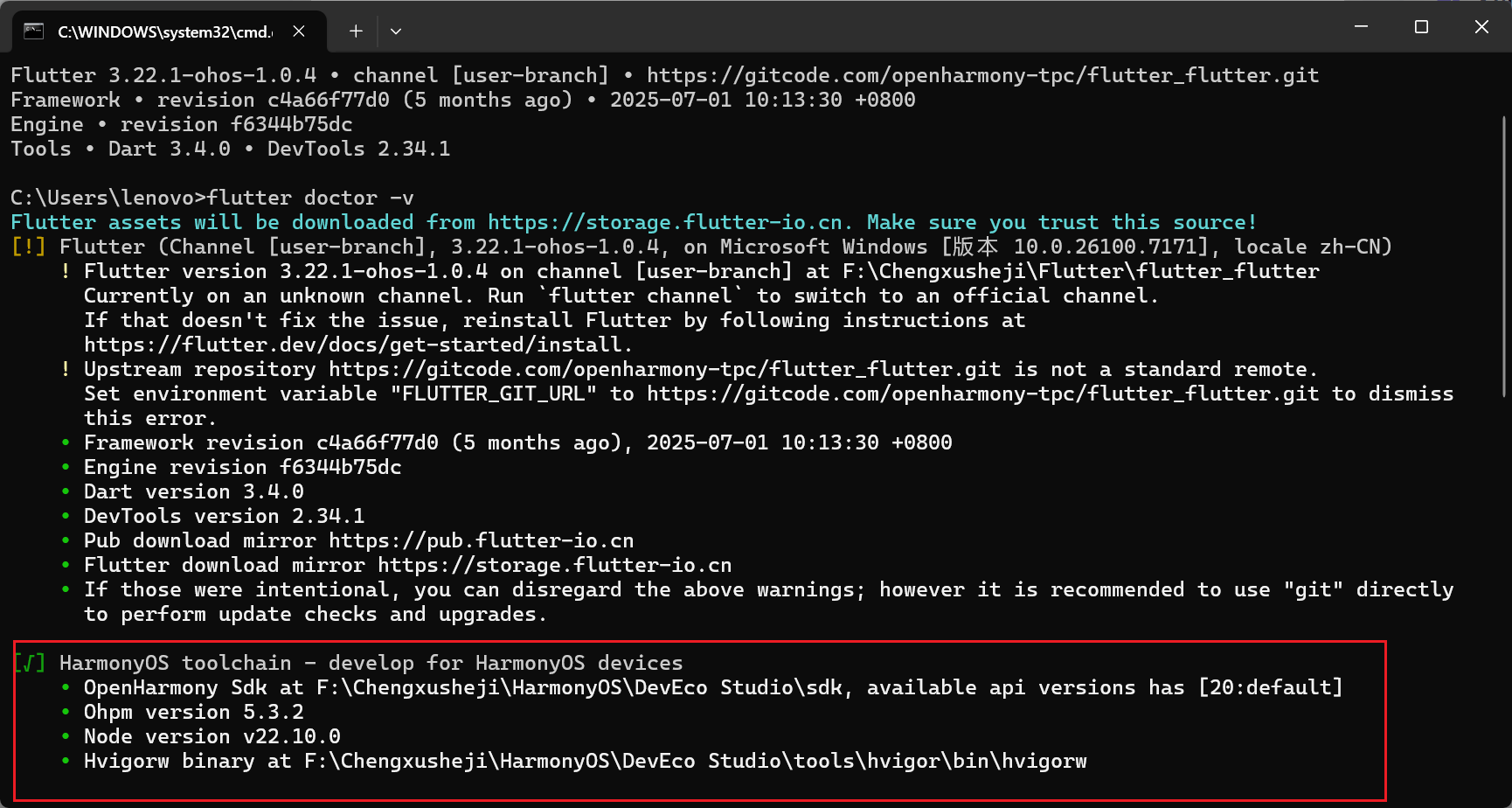1512x808 pixels.
Task: Click the flutter.dev get-started install link
Action: (353, 345)
